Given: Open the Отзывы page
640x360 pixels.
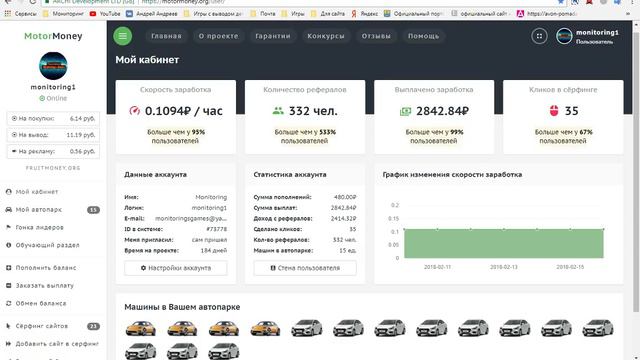Looking at the screenshot, I should pos(376,36).
